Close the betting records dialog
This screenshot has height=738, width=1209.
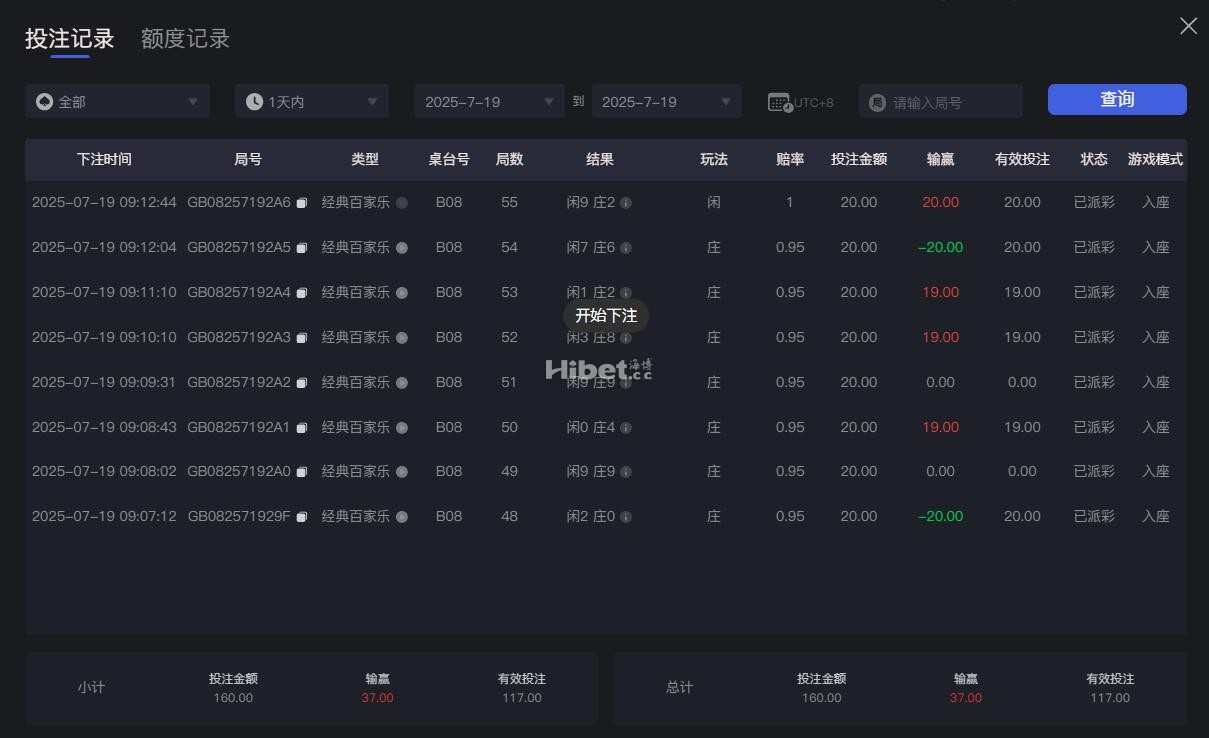pos(1188,26)
